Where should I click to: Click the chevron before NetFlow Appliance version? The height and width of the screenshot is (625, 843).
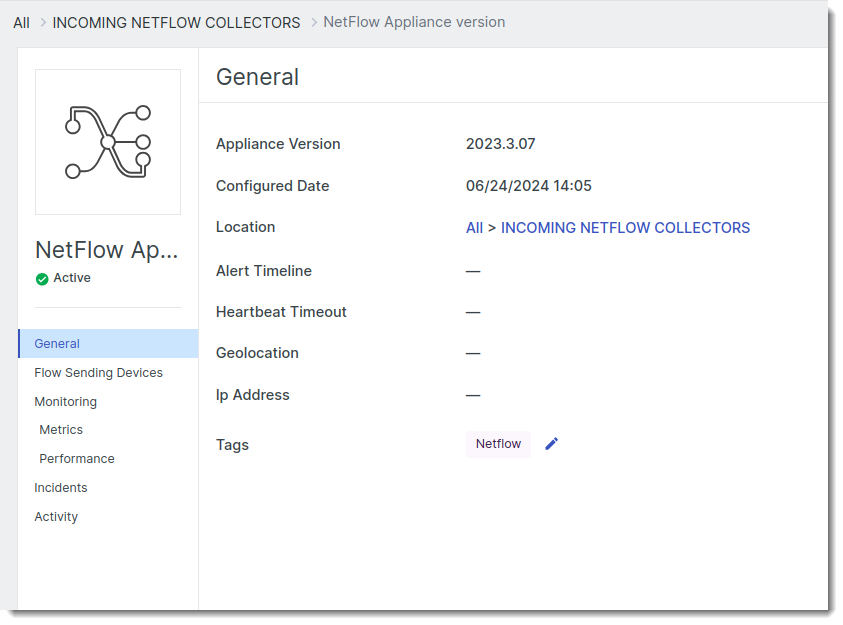[x=314, y=23]
